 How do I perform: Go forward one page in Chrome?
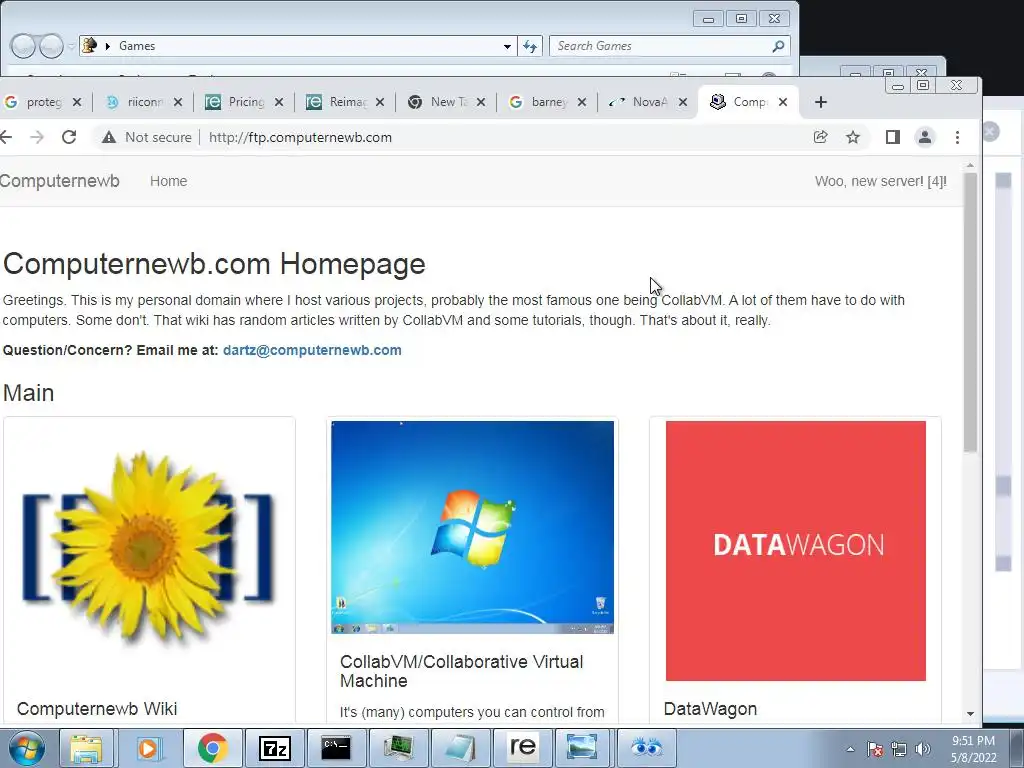click(37, 137)
